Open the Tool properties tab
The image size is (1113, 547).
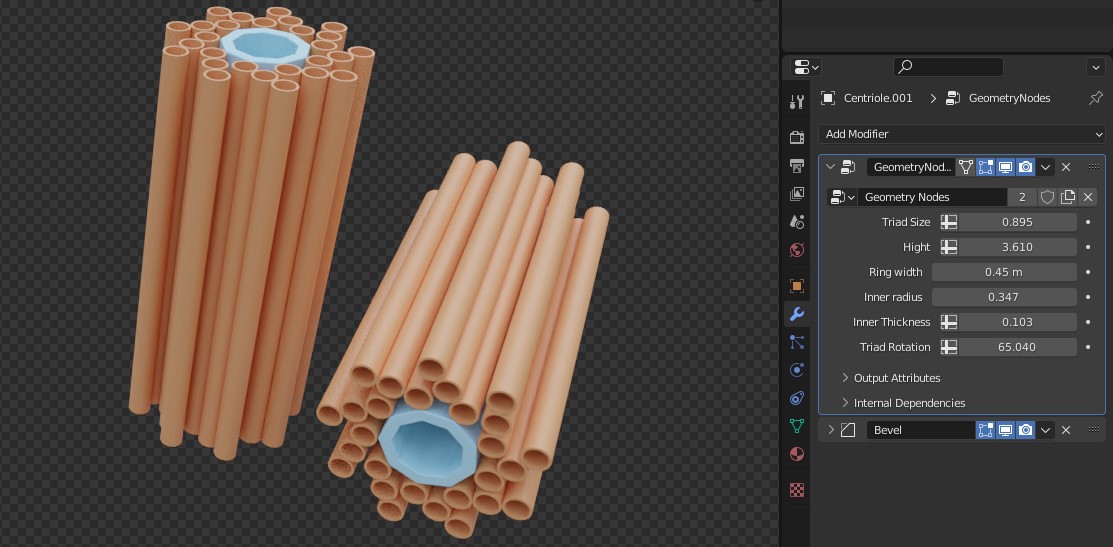[797, 101]
